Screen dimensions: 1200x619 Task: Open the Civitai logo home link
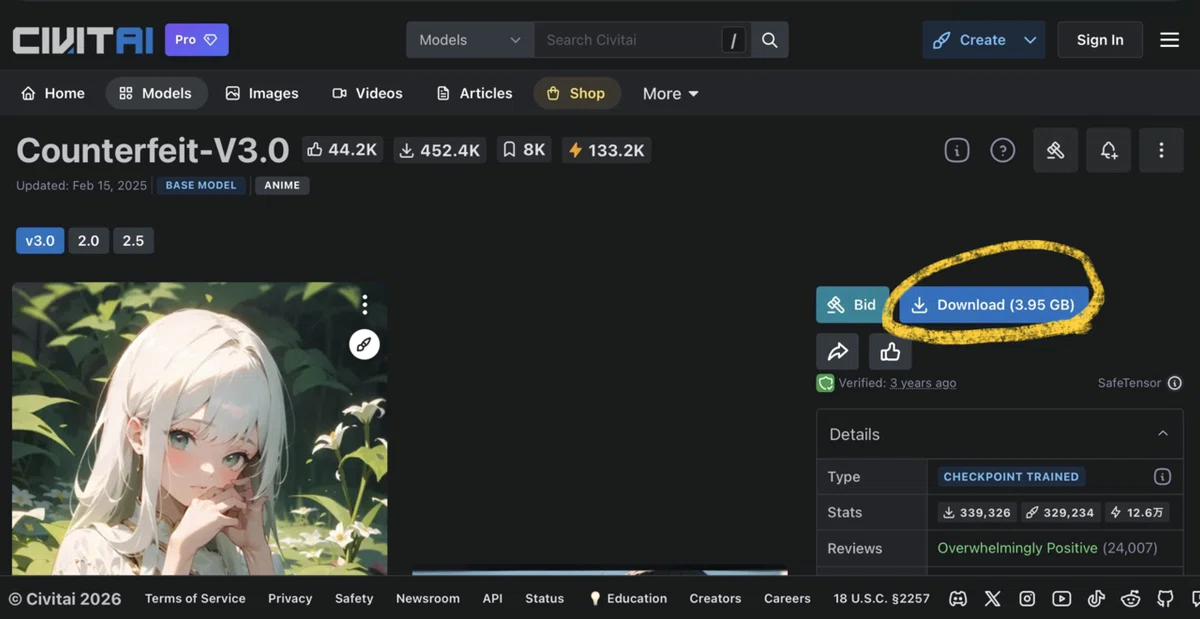82,40
